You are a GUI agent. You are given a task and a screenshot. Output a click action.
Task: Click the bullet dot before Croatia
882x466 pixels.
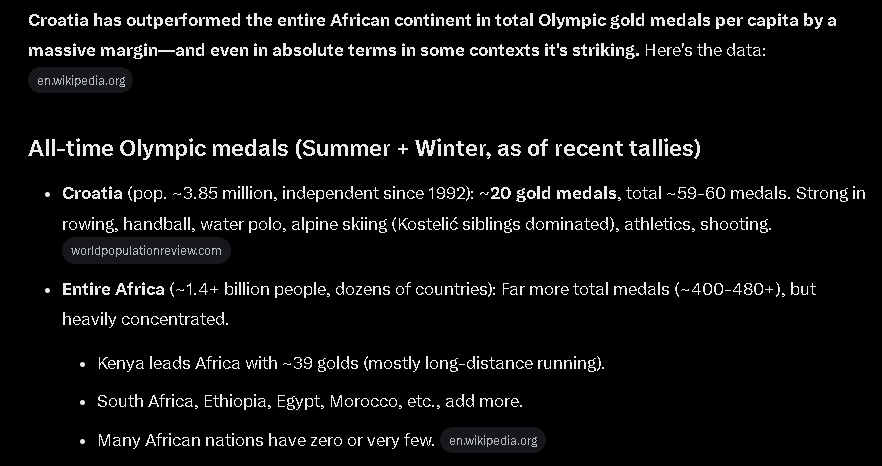point(48,194)
